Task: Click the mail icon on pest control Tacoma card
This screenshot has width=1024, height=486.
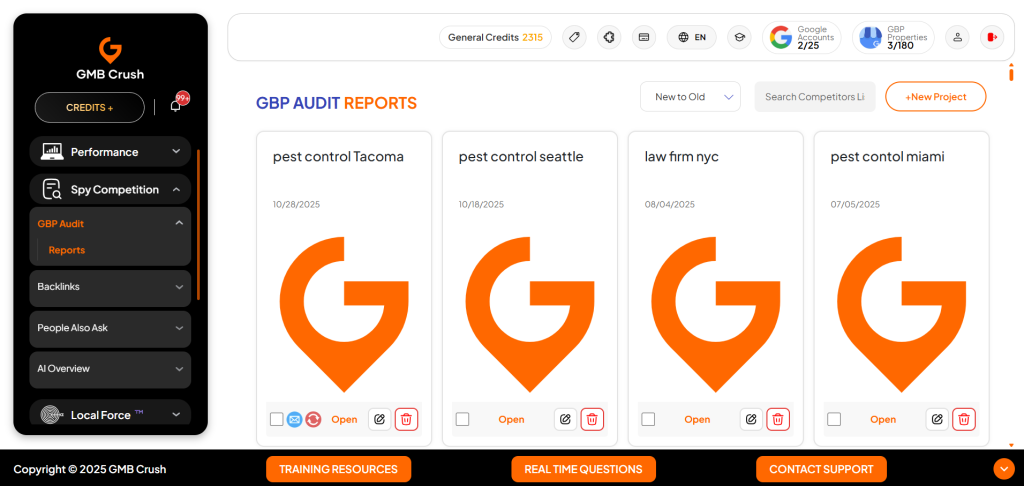Action: coord(295,419)
